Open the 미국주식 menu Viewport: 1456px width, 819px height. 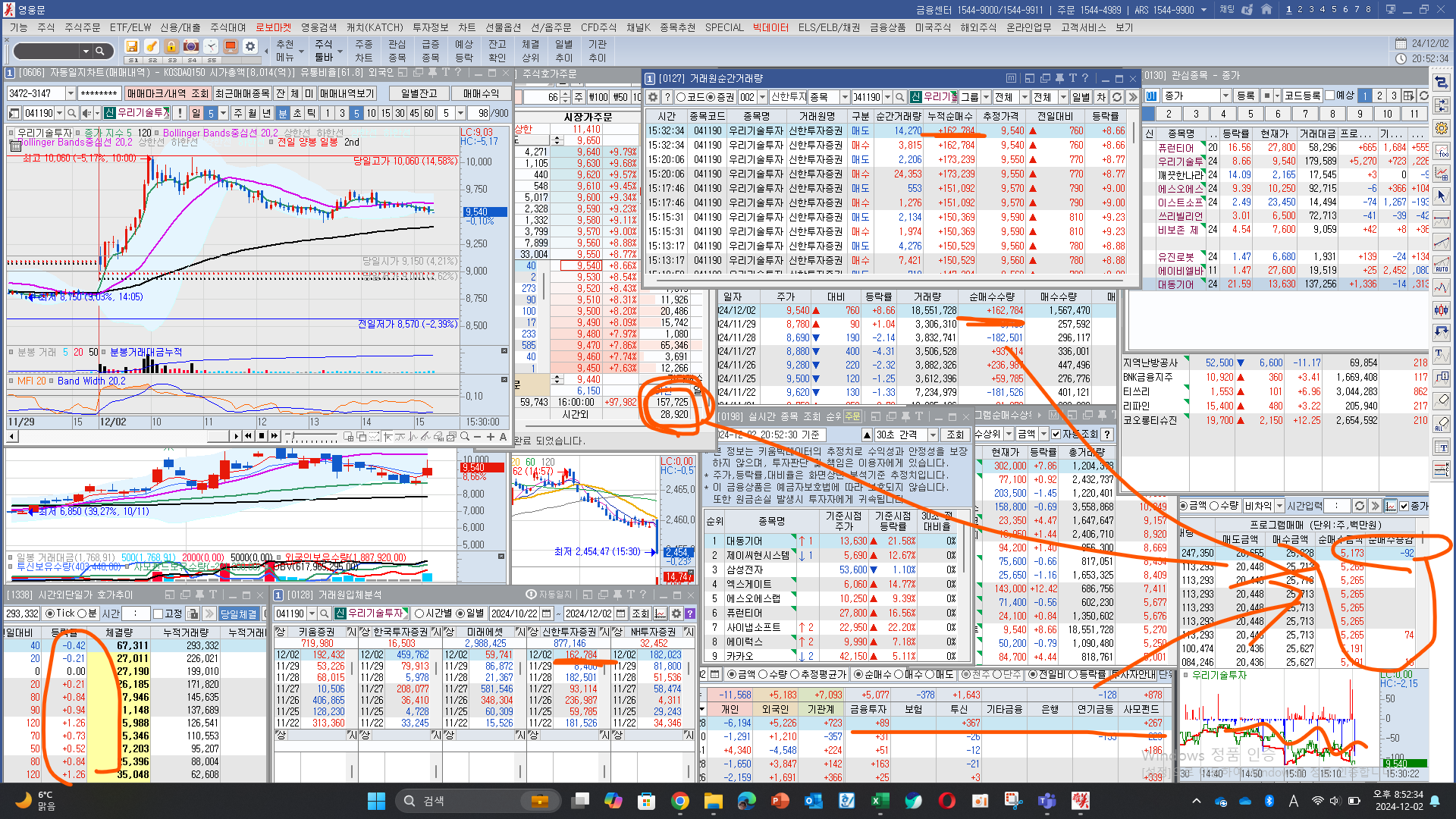[933, 27]
